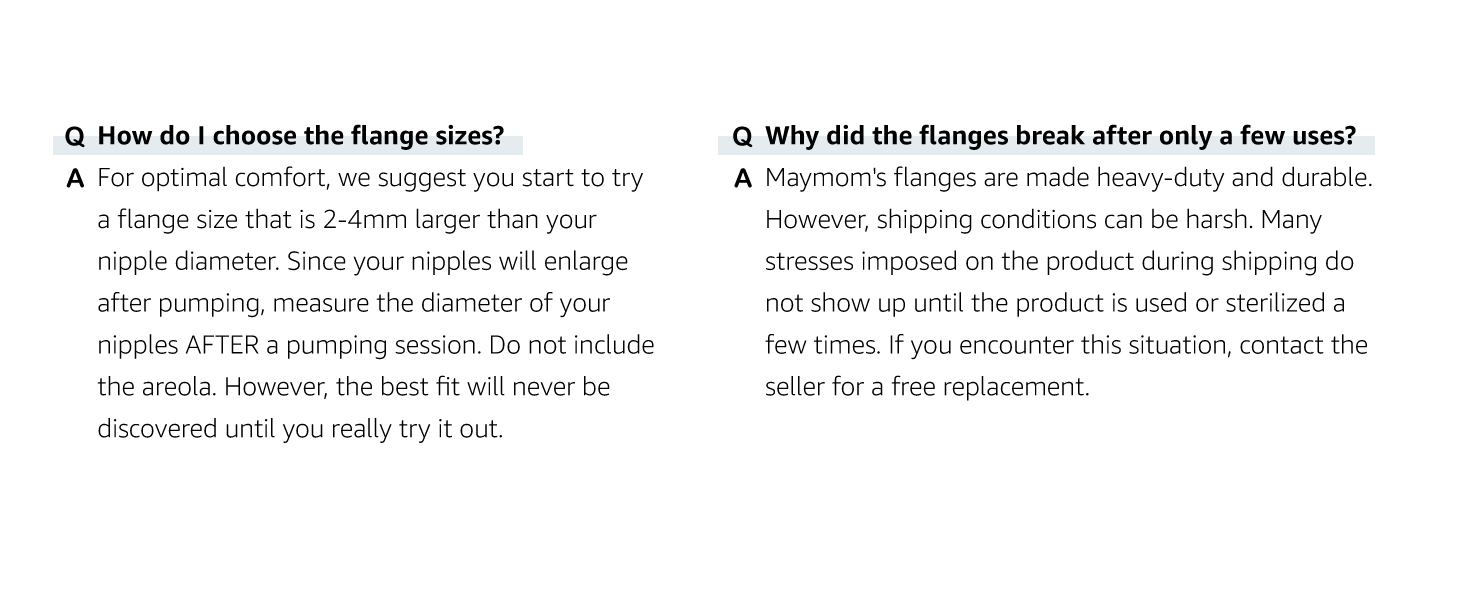The image size is (1464, 600).
Task: Click the A icon beside the optimal comfort answer
Action: (x=74, y=179)
